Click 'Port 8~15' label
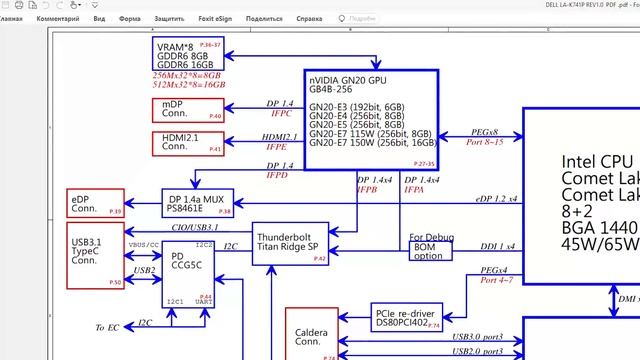The width and height of the screenshot is (640, 360). tap(485, 142)
